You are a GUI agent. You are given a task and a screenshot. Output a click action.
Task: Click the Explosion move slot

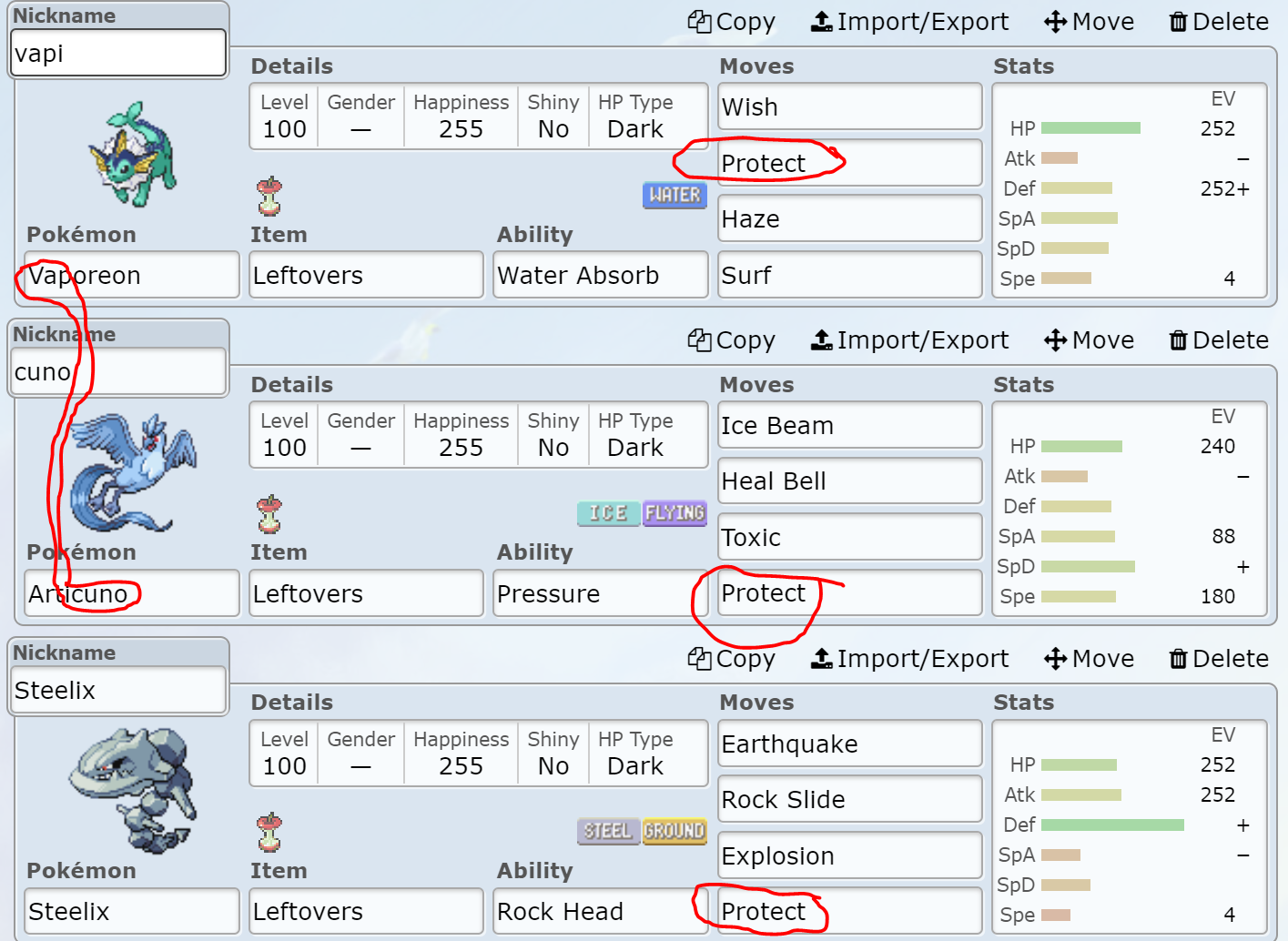(850, 855)
